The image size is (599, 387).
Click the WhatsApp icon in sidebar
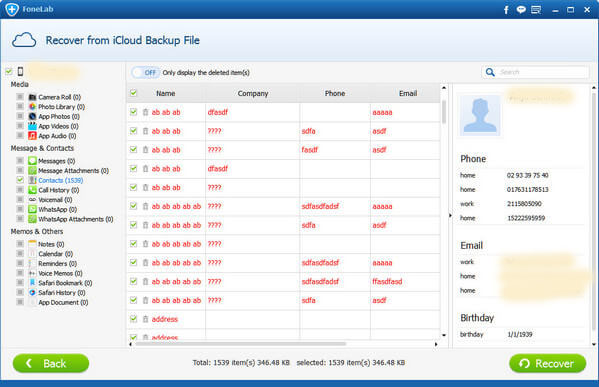coord(32,209)
